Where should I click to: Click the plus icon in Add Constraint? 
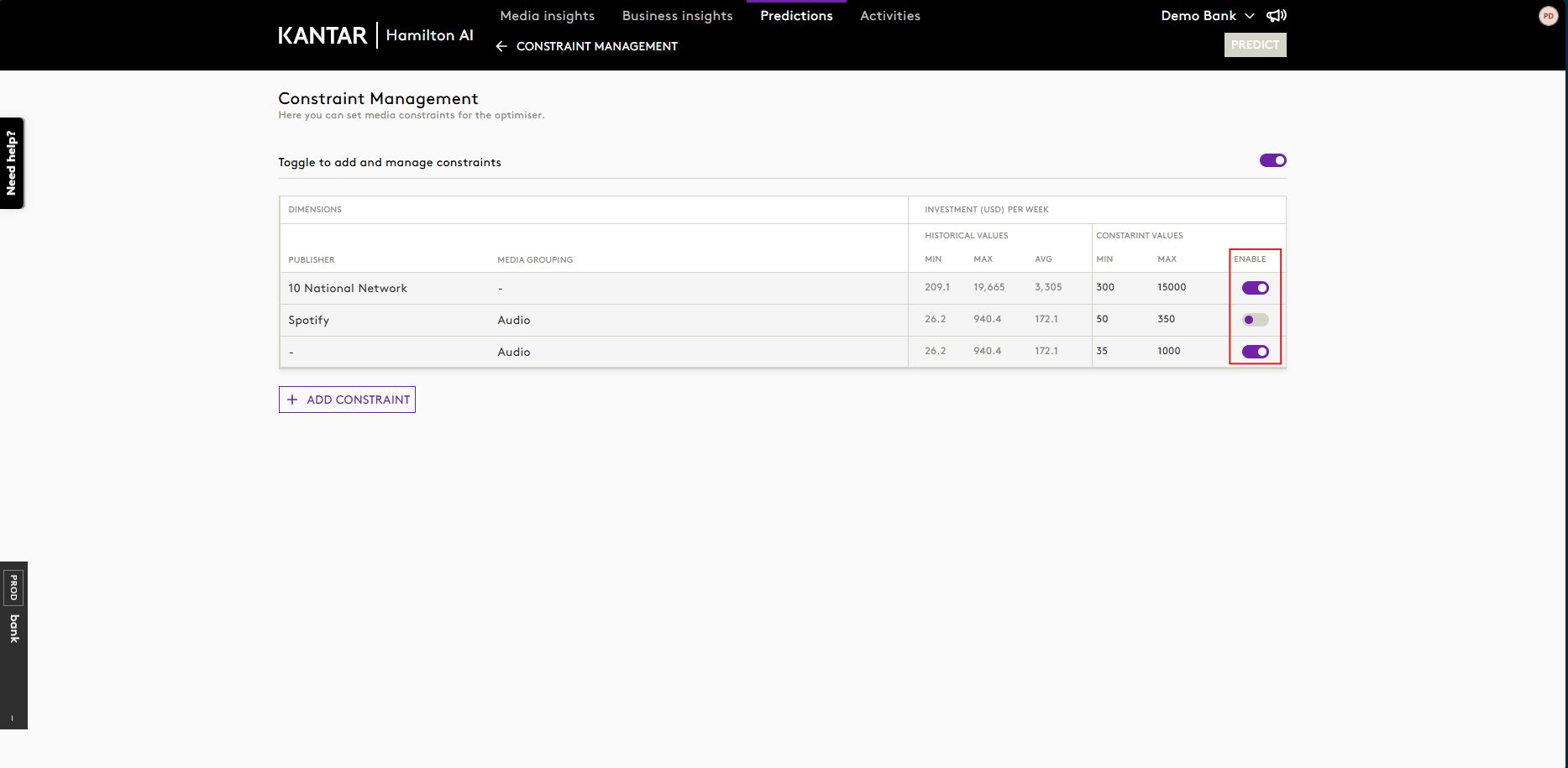click(292, 400)
